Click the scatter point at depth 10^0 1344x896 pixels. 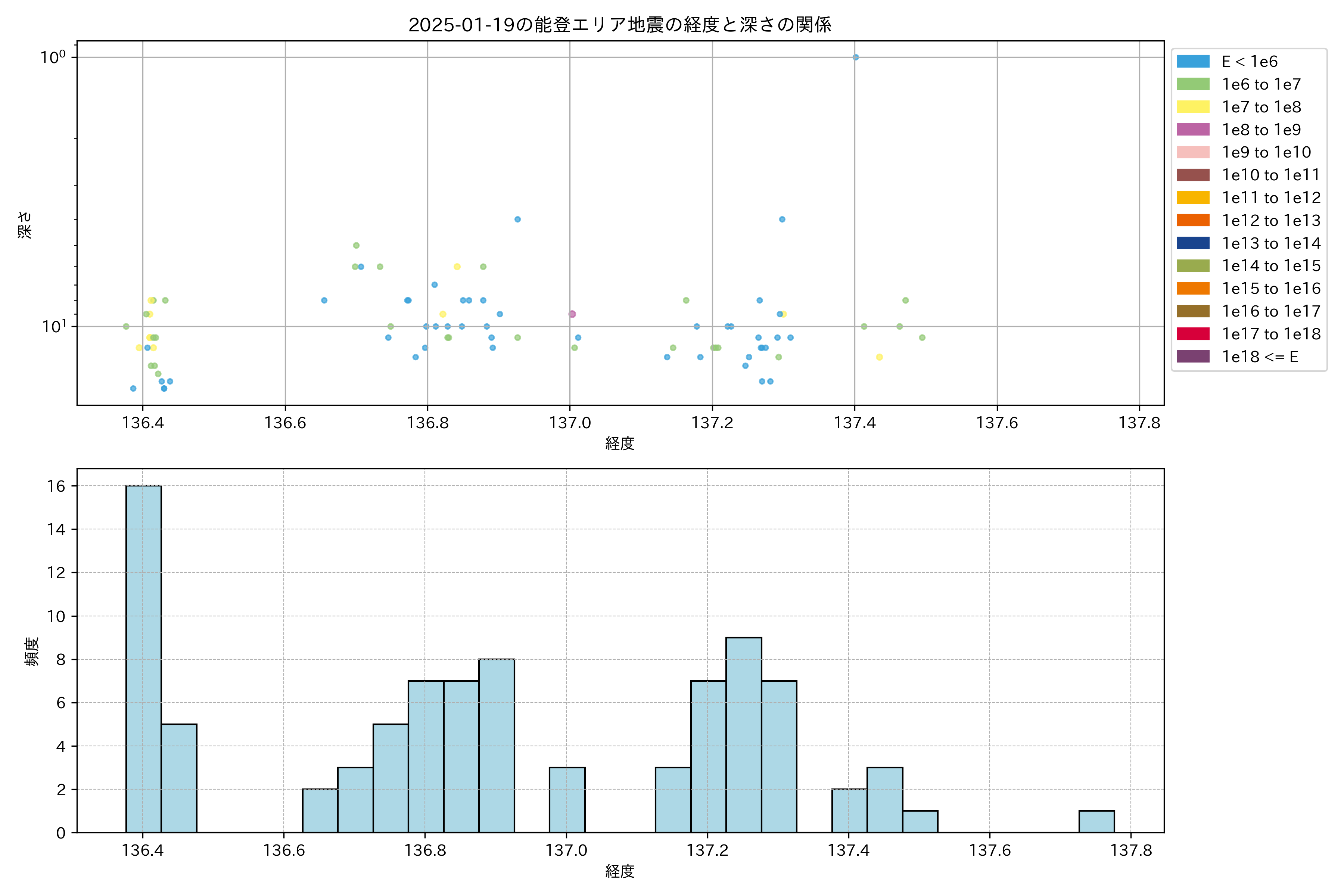(855, 57)
